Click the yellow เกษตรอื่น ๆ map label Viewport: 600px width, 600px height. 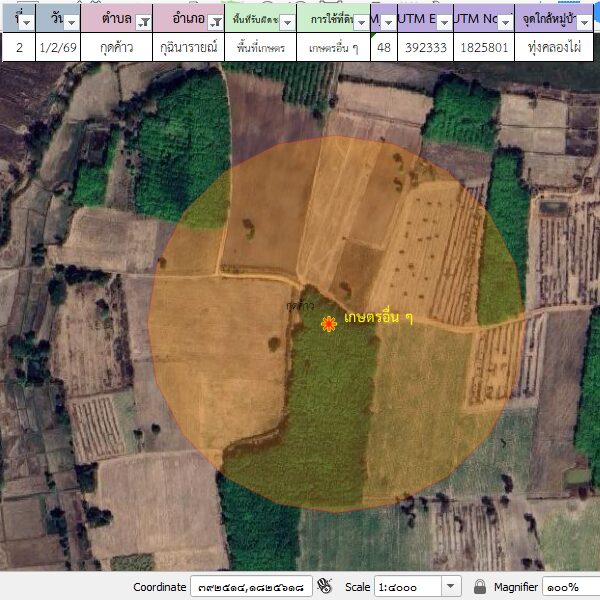click(x=378, y=318)
